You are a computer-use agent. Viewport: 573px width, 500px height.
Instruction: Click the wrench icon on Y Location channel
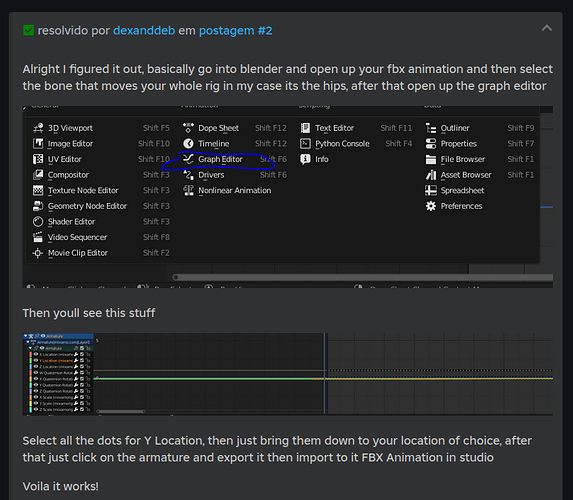[76, 360]
